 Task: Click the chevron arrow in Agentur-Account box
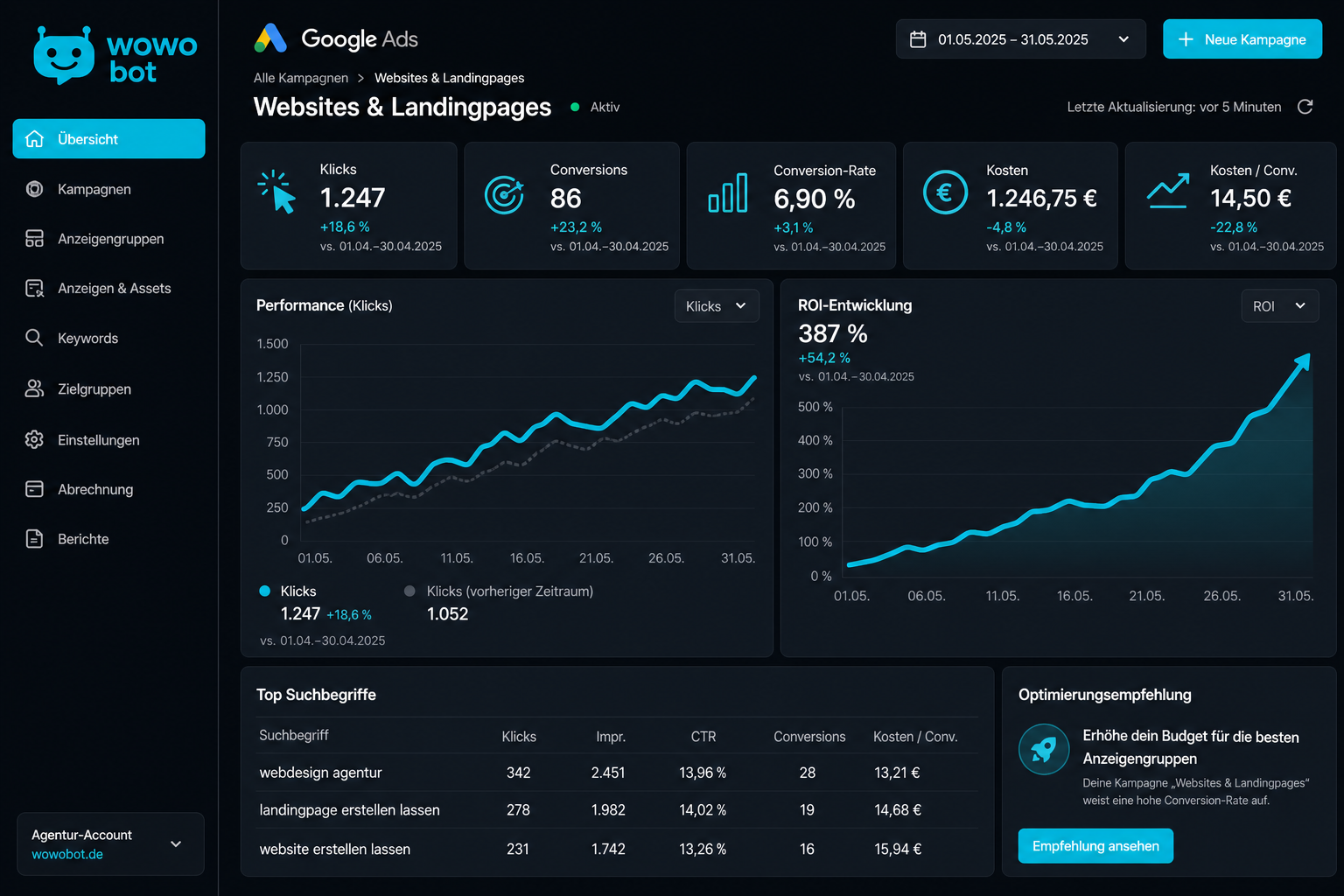coord(176,844)
